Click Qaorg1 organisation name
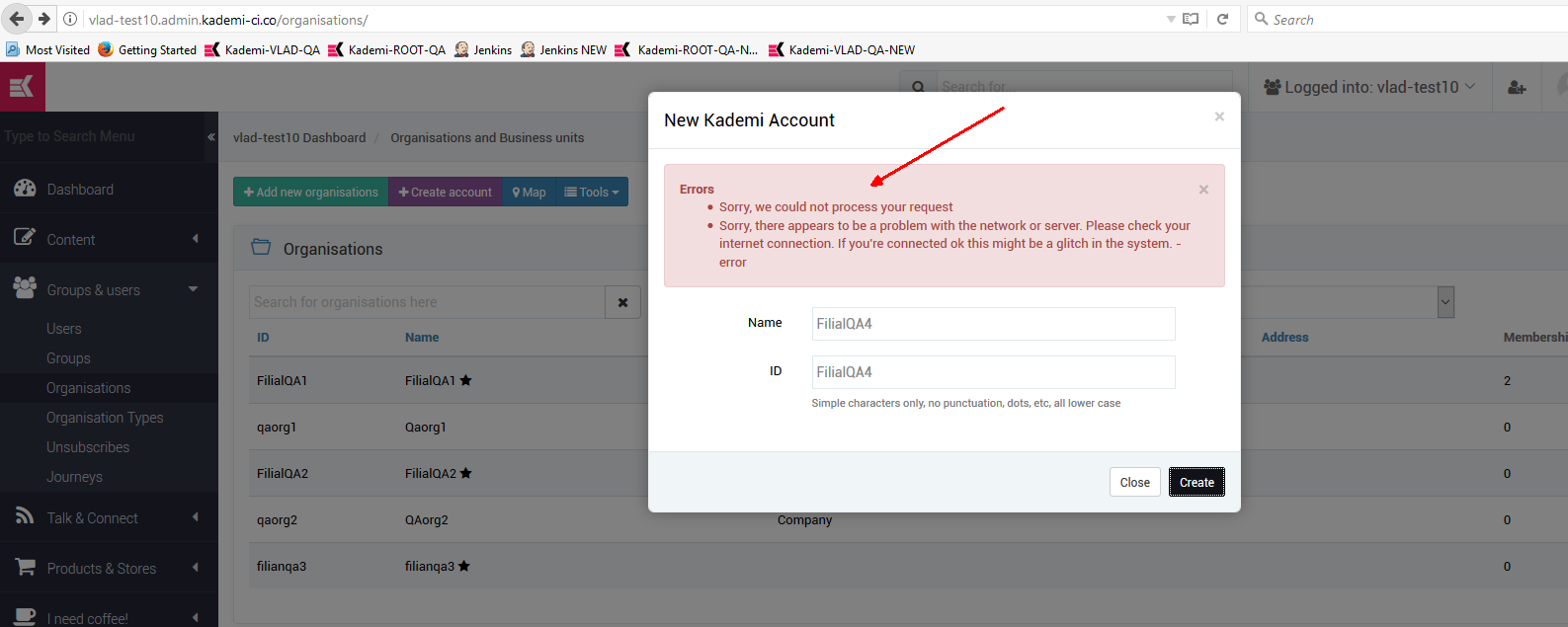Screen dimensions: 1568x627 coord(426,427)
